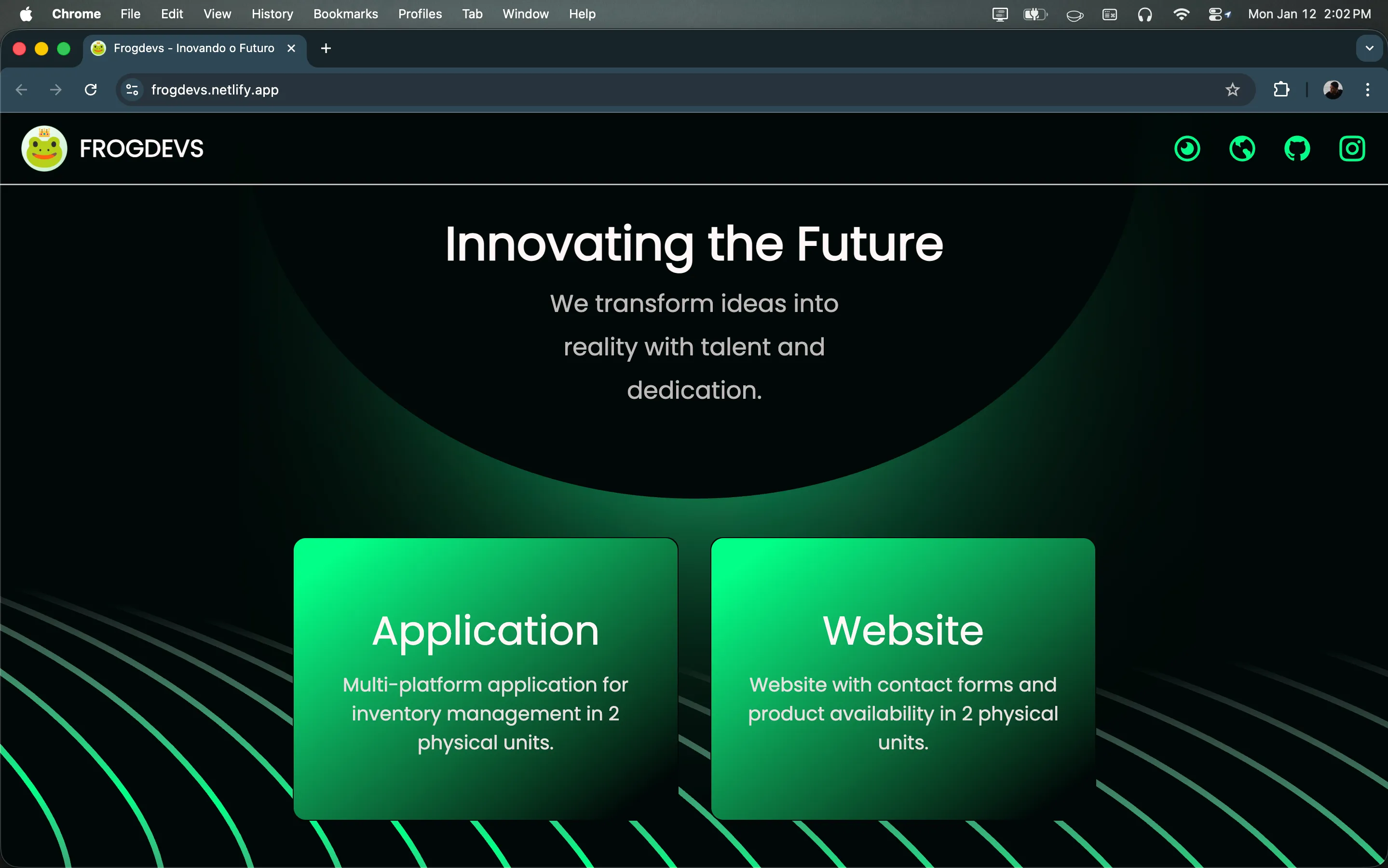Open the three-dot Chrome options menu
Image resolution: width=1388 pixels, height=868 pixels.
point(1369,90)
